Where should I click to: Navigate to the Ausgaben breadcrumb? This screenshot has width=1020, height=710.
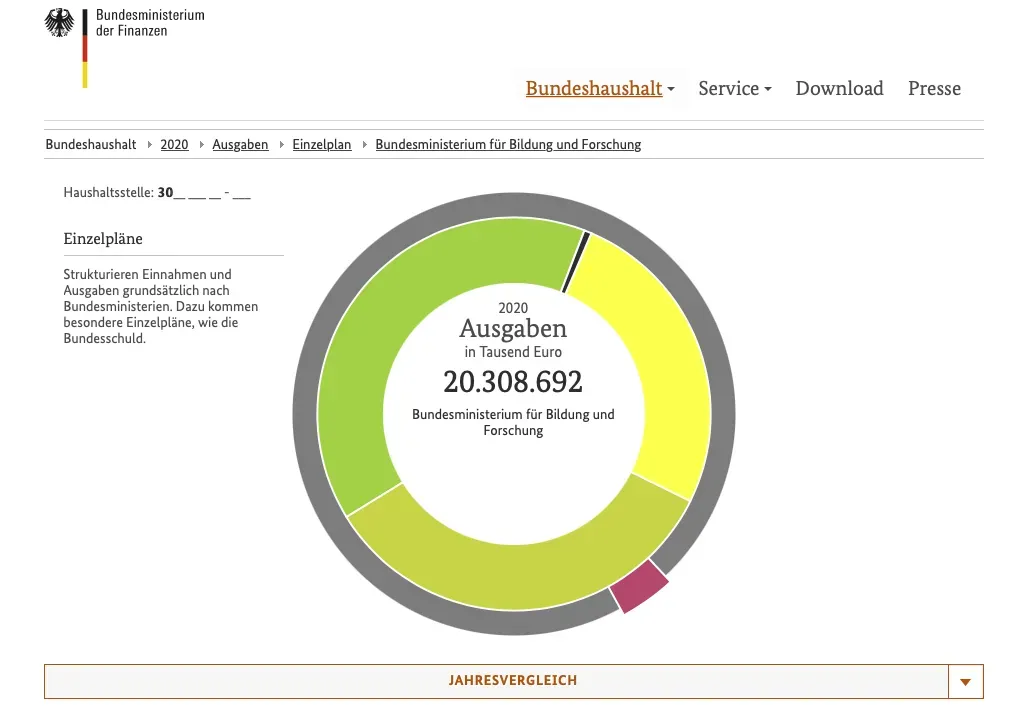[x=240, y=145]
